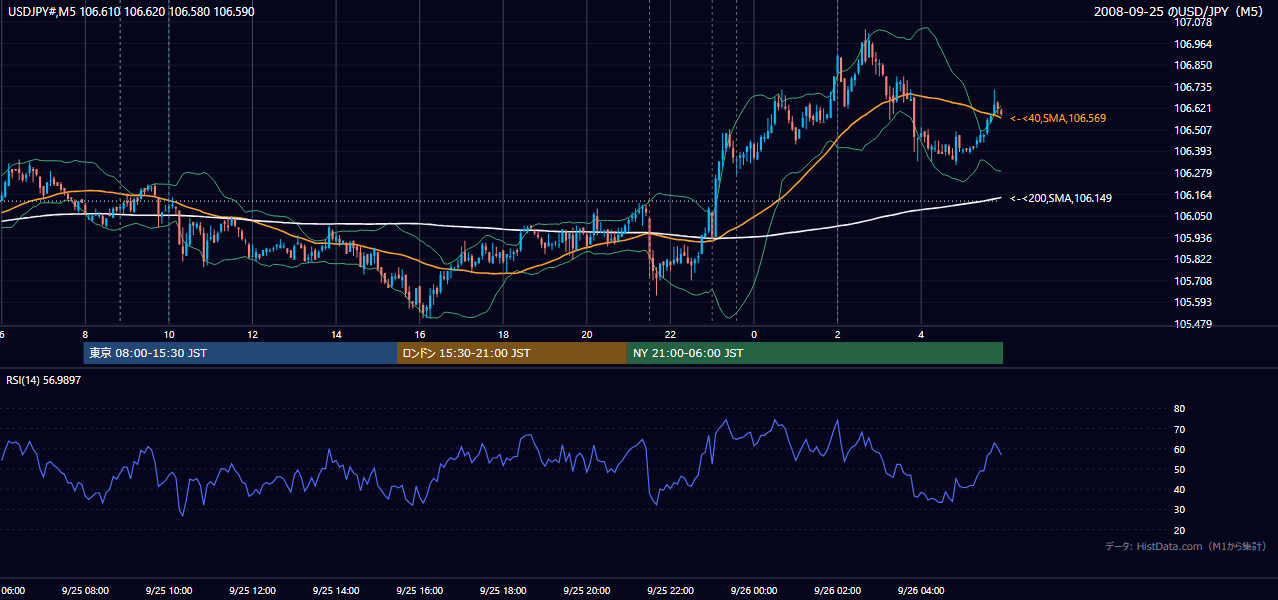
Task: Click the <200,SMA,106.149 label
Action: tap(1060, 198)
